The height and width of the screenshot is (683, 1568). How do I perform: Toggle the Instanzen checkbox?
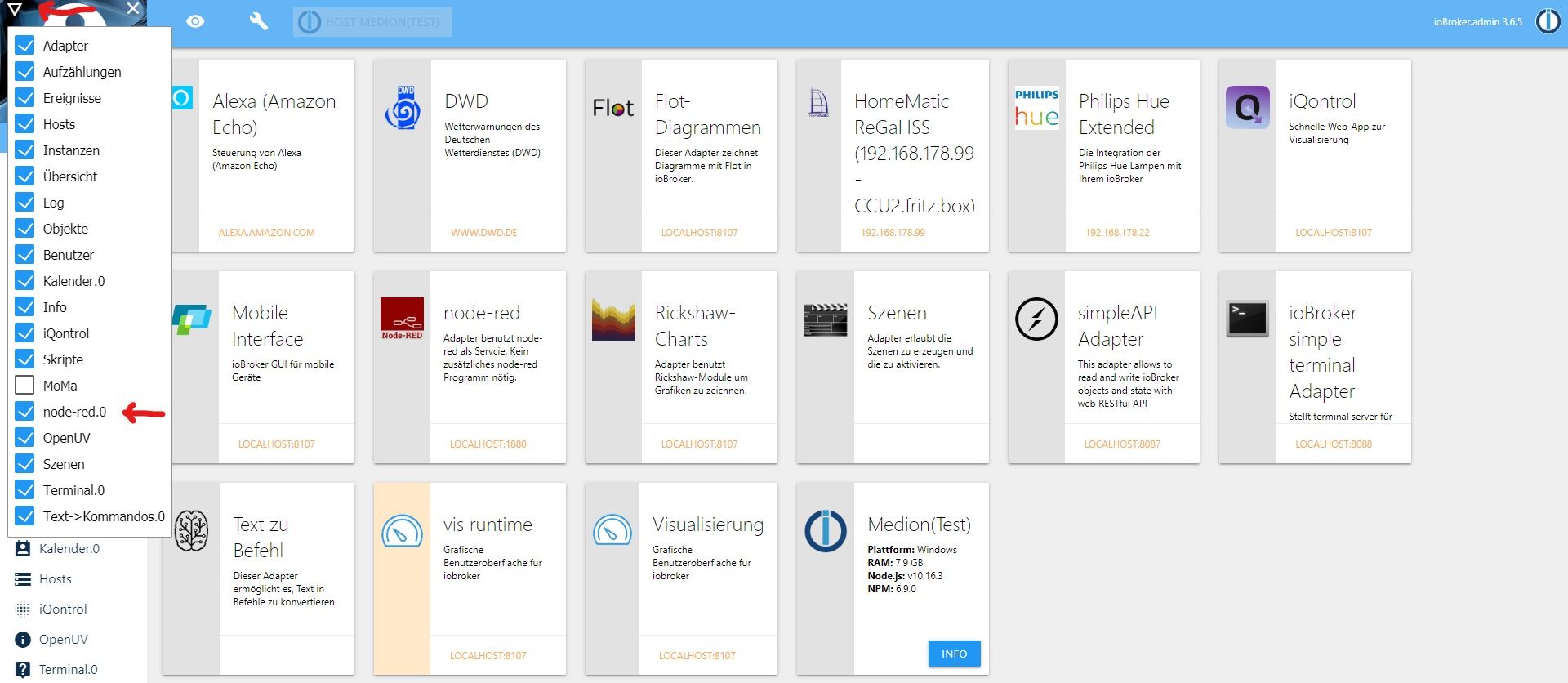pos(25,150)
